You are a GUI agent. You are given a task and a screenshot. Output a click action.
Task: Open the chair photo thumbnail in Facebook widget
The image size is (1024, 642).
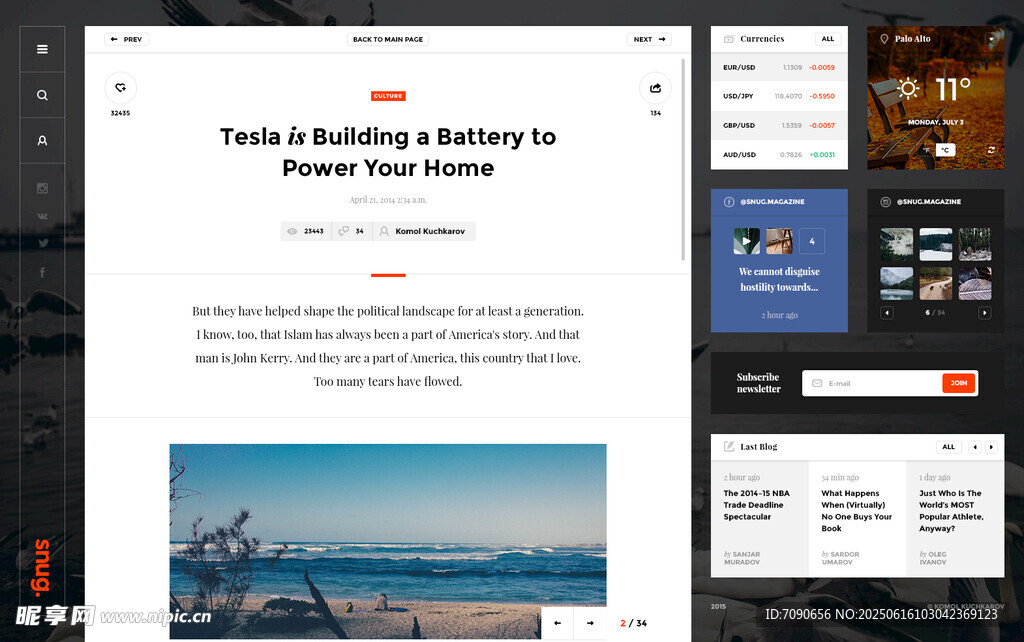[779, 241]
